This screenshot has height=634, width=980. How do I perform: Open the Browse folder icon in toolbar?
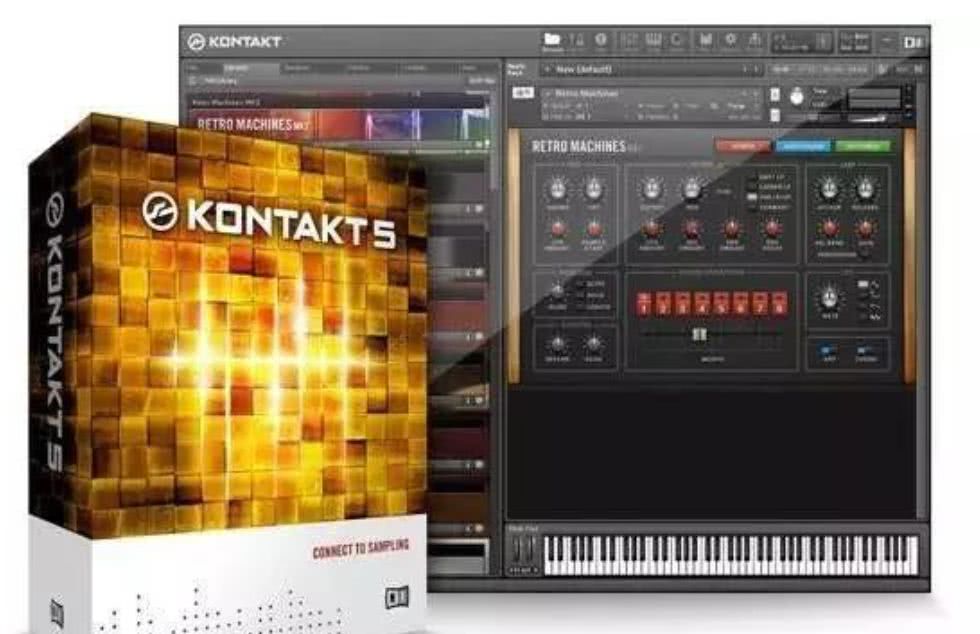click(551, 41)
